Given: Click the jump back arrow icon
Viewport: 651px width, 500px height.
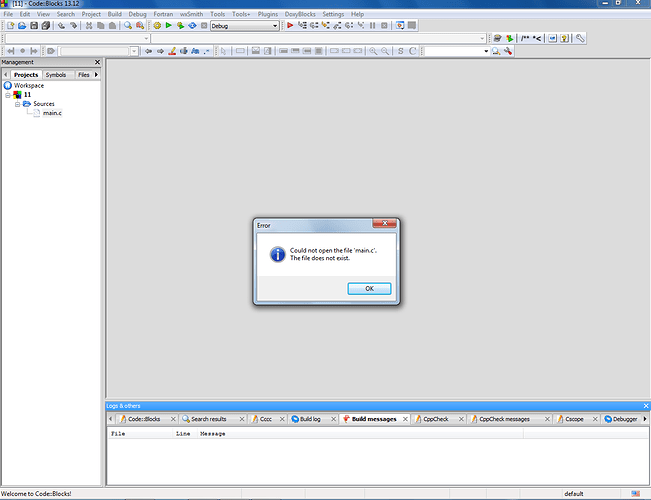Looking at the screenshot, I should pos(148,51).
